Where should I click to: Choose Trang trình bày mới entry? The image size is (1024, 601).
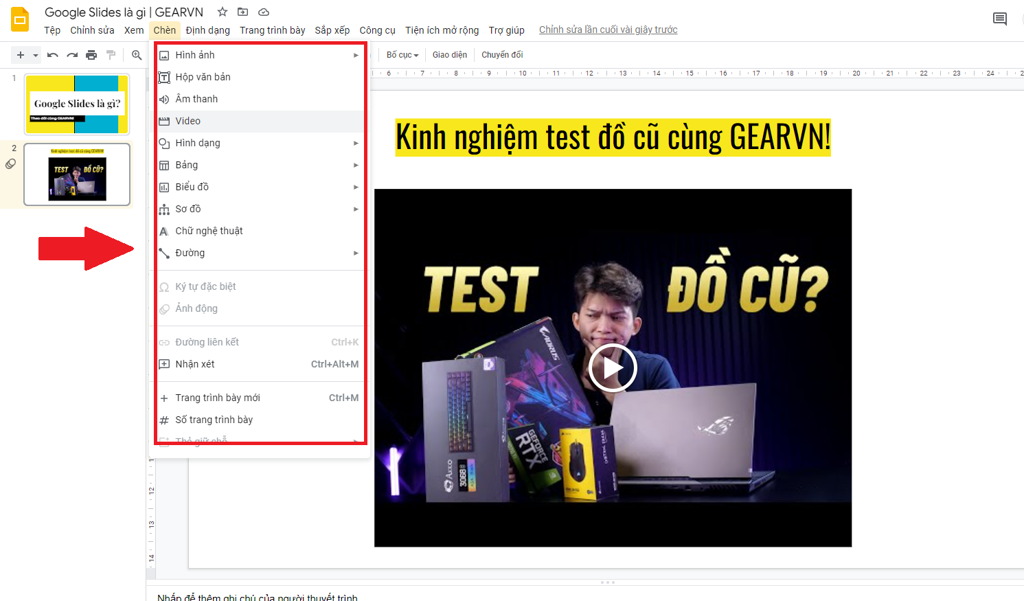click(260, 398)
